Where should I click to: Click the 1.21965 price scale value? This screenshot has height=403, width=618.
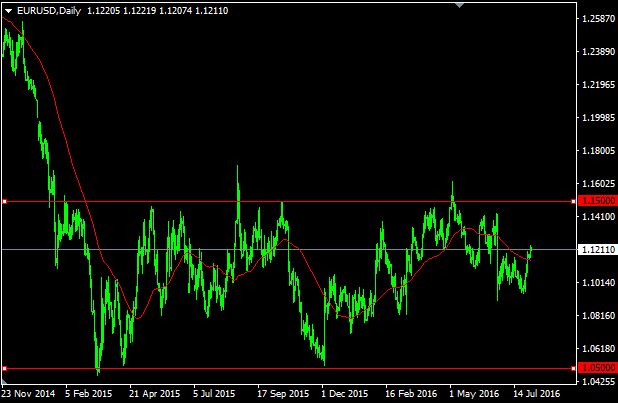click(598, 85)
